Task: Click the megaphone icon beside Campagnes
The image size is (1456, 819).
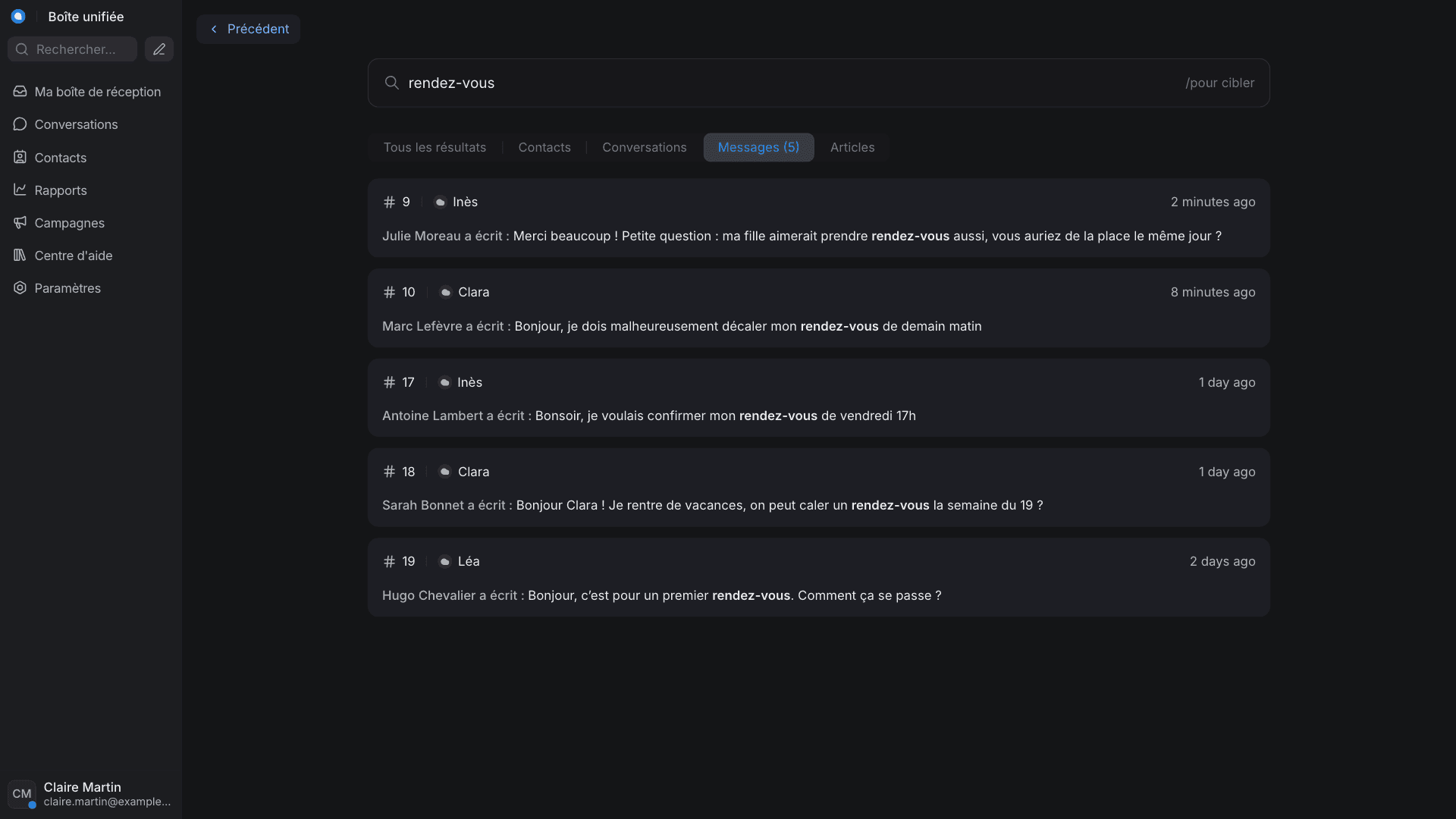Action: tap(20, 223)
